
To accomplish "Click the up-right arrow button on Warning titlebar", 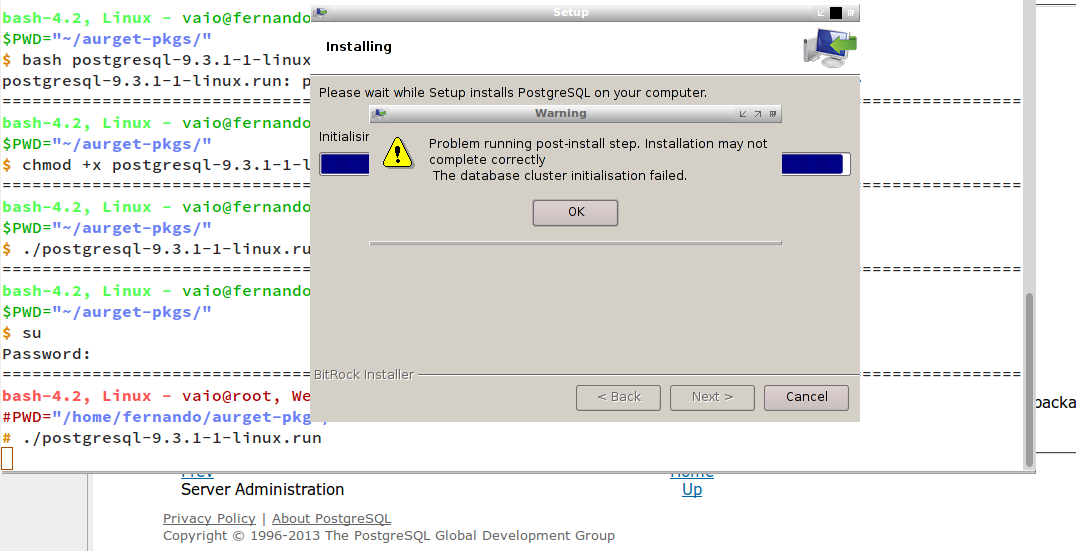I will pyautogui.click(x=758, y=114).
